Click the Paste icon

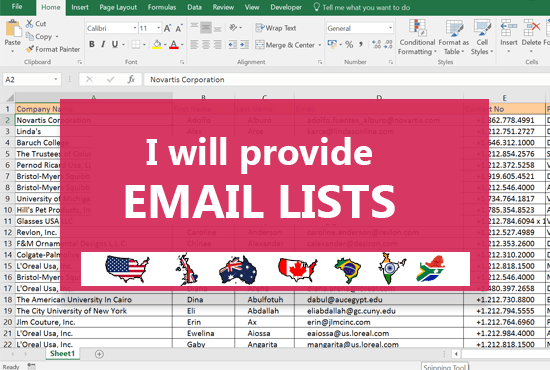[x=13, y=29]
